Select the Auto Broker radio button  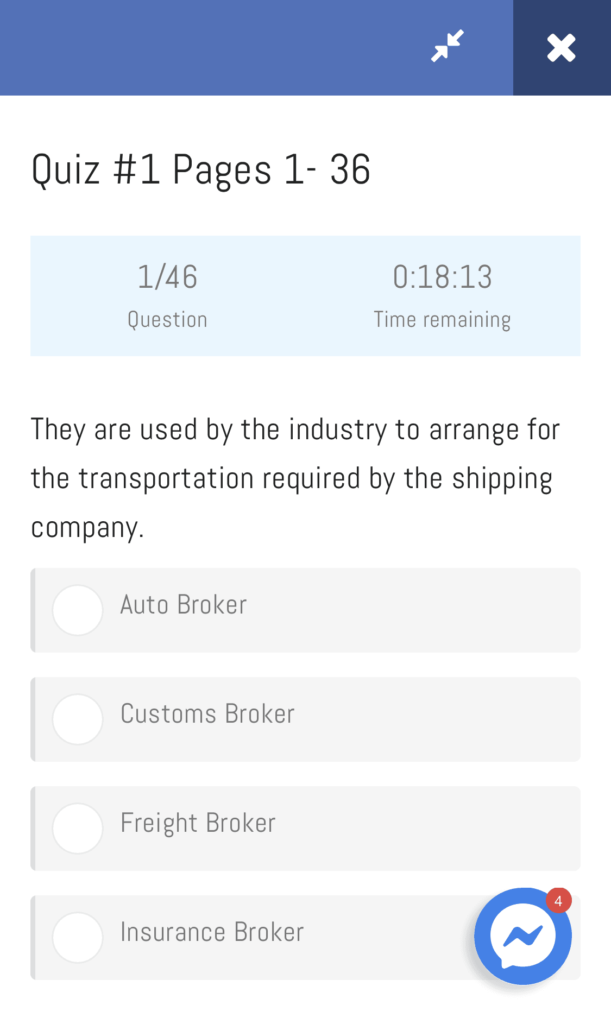[x=77, y=610]
